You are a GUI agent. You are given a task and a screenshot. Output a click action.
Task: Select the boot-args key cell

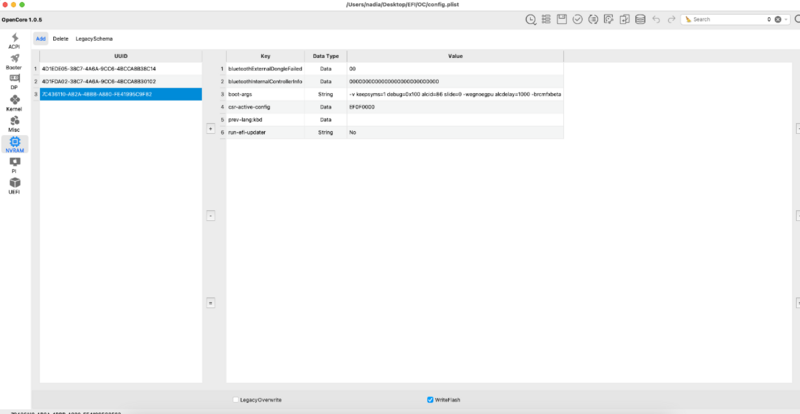pyautogui.click(x=265, y=94)
